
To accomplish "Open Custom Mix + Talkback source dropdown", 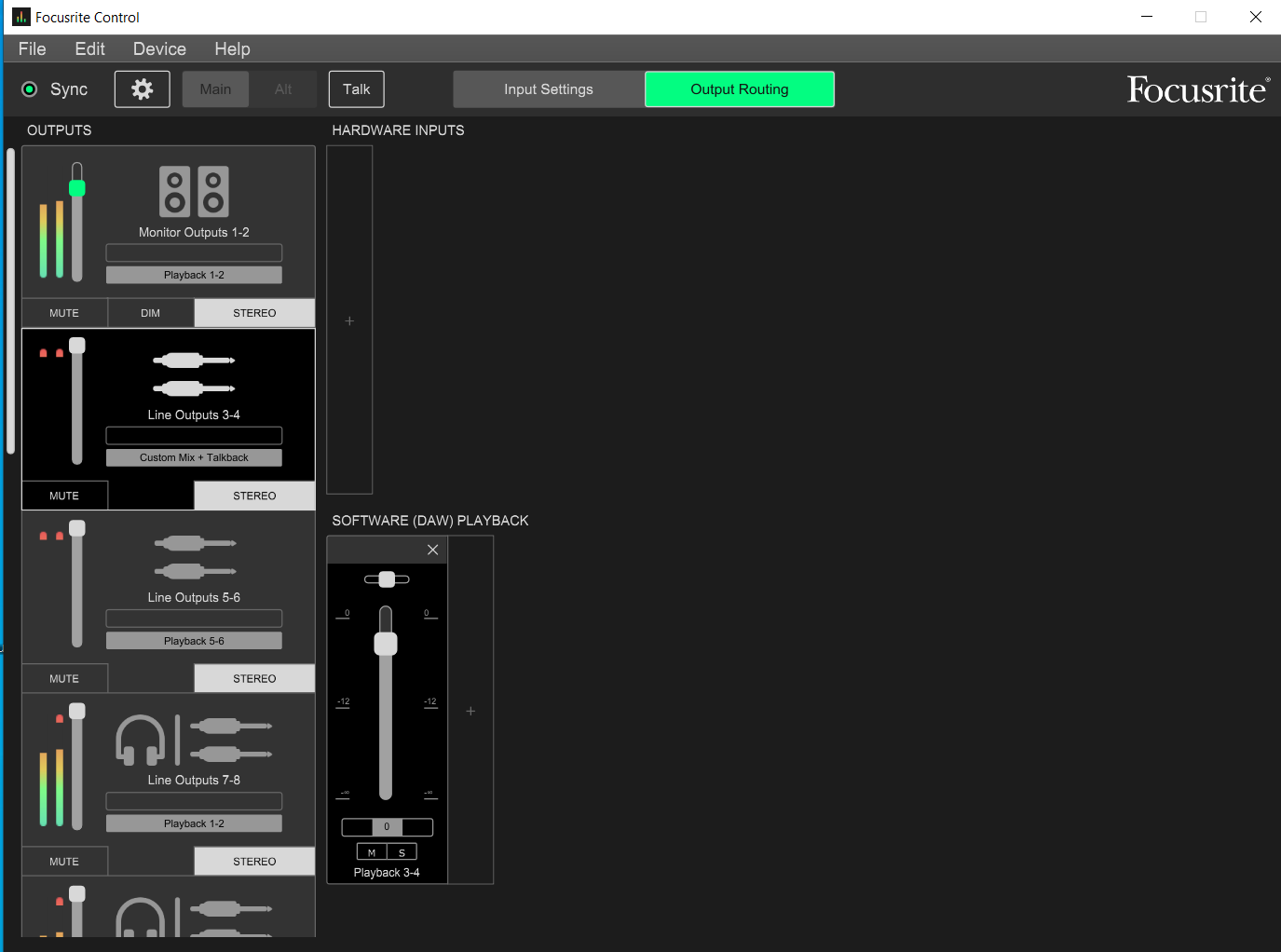I will [194, 457].
